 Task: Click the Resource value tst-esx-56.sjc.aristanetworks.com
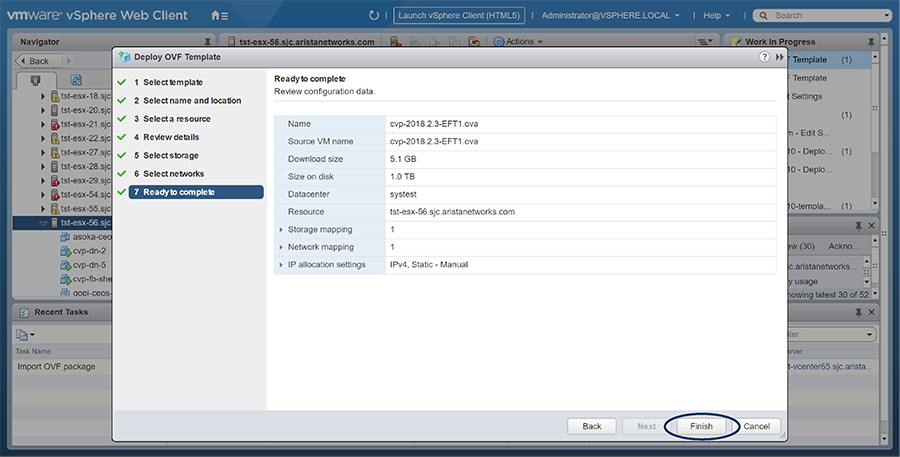(x=452, y=212)
